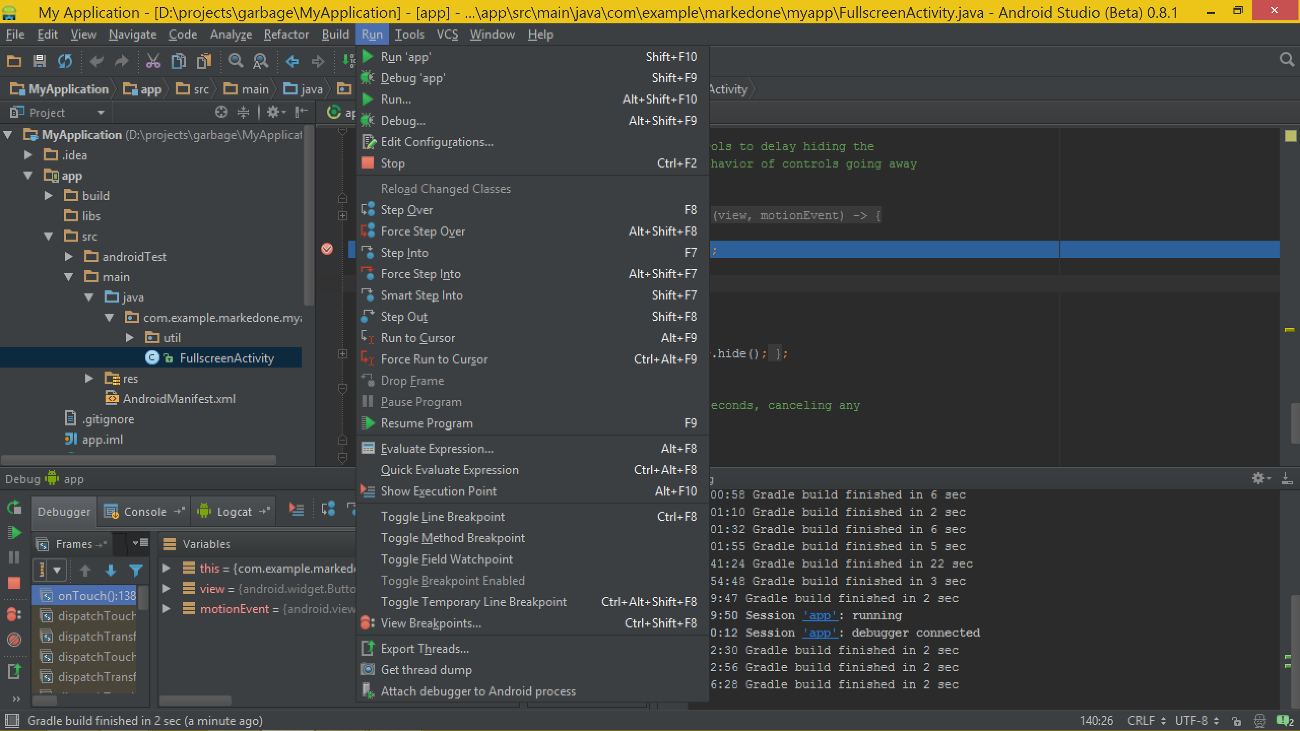The height and width of the screenshot is (731, 1300).
Task: Click the Find magnifier icon
Action: [235, 61]
